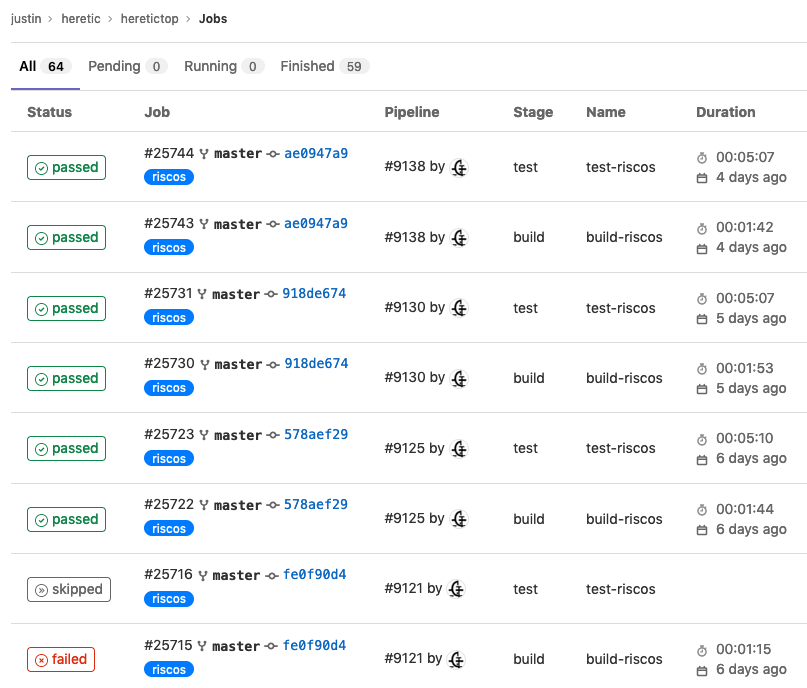Click user avatar in job #25731 row

459,308
